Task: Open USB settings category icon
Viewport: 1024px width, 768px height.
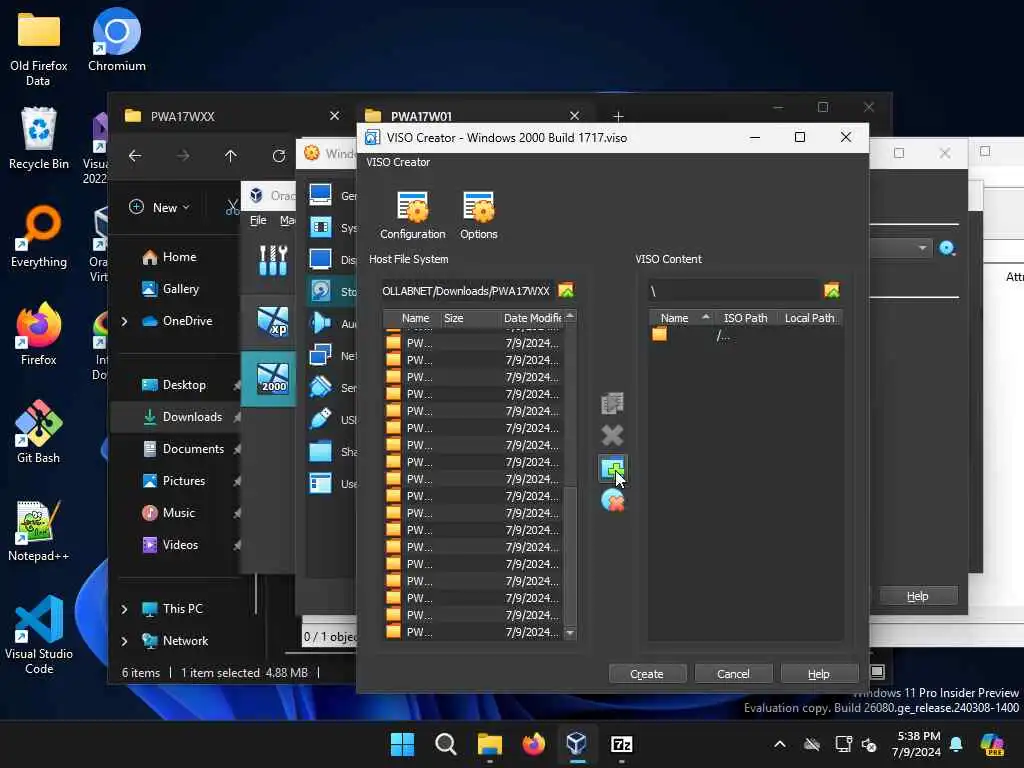Action: tap(320, 419)
